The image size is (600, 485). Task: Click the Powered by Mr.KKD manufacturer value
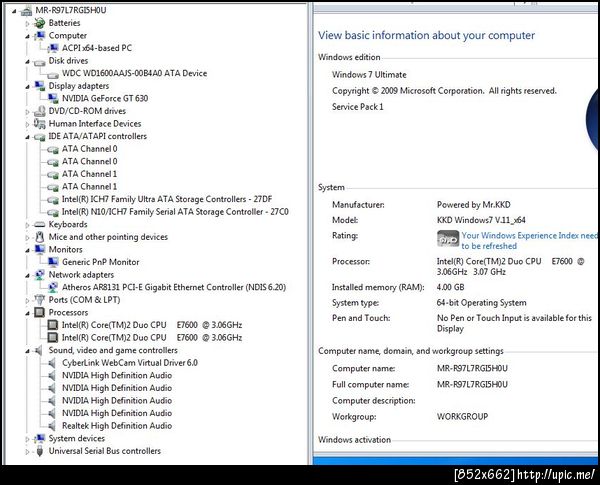[474, 205]
